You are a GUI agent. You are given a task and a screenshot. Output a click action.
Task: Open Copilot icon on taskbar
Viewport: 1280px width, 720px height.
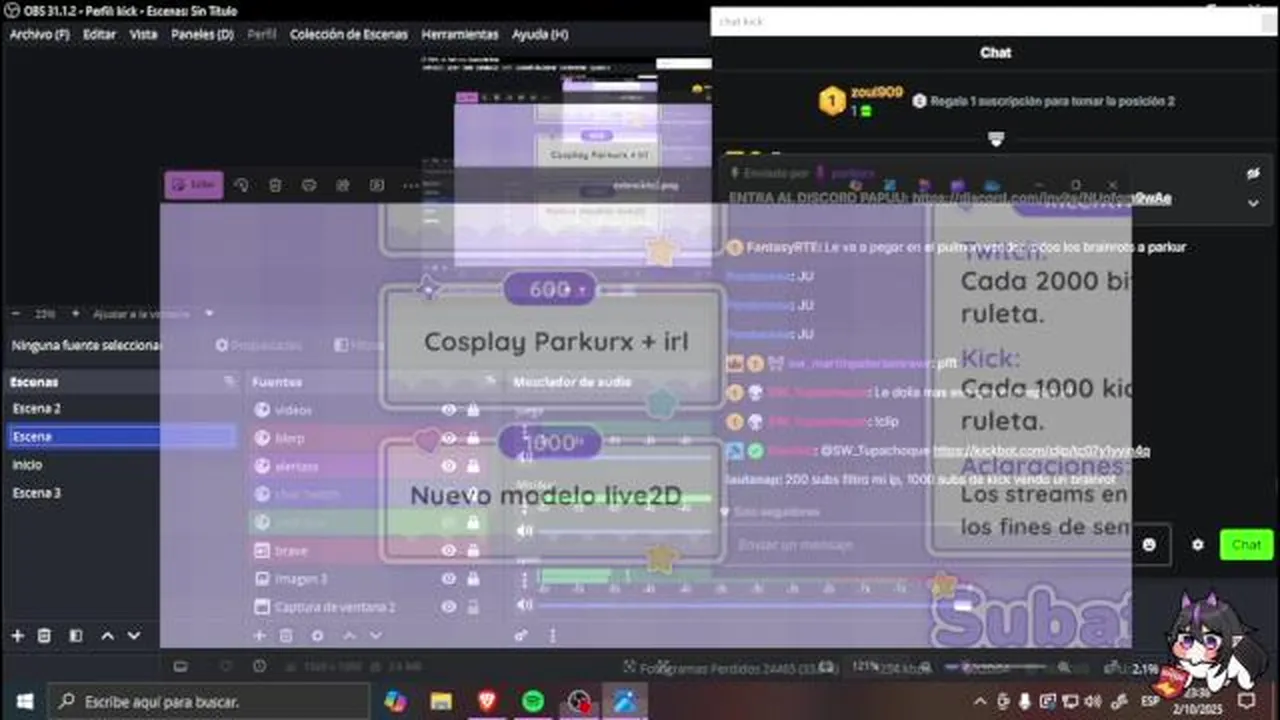click(396, 701)
